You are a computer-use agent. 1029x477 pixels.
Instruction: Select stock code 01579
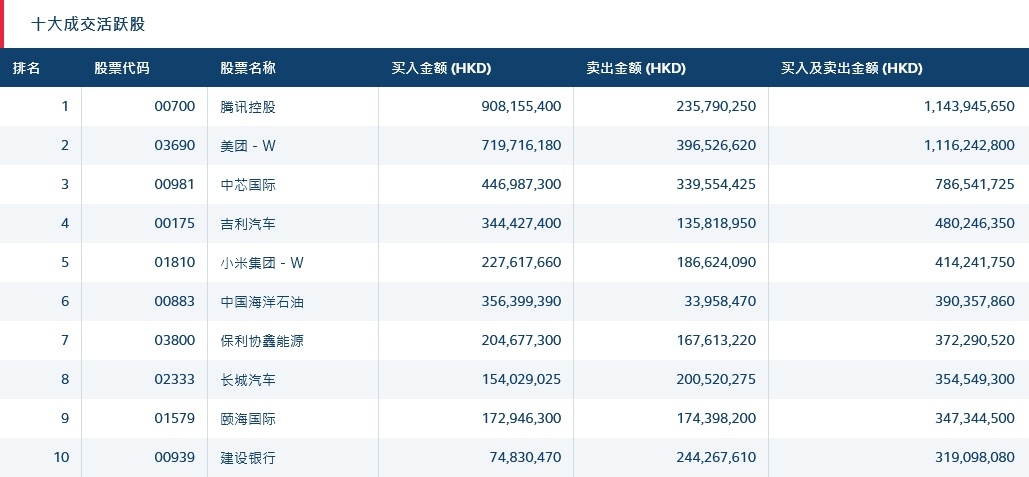pos(175,419)
